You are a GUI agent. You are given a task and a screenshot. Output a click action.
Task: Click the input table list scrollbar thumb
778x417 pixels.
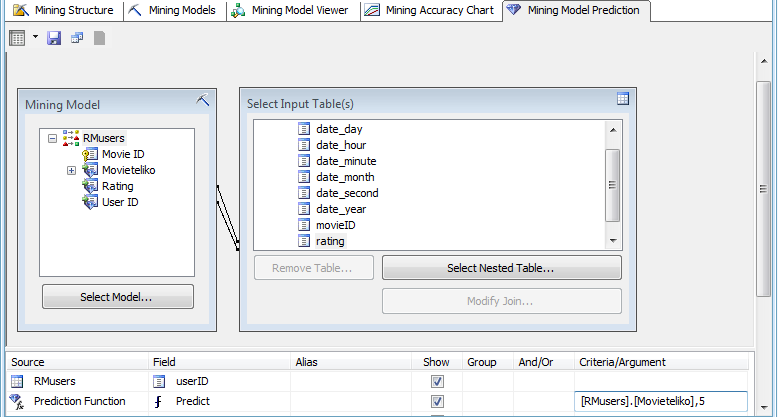(613, 185)
